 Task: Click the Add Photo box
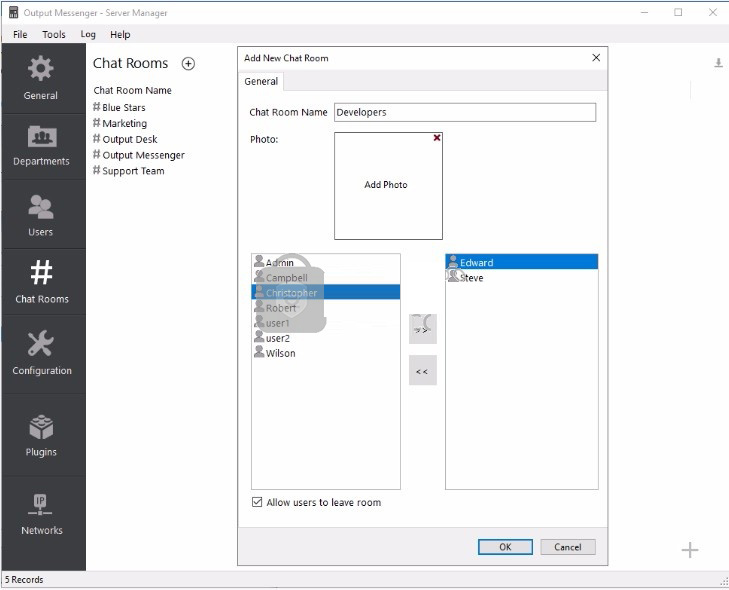pos(388,186)
